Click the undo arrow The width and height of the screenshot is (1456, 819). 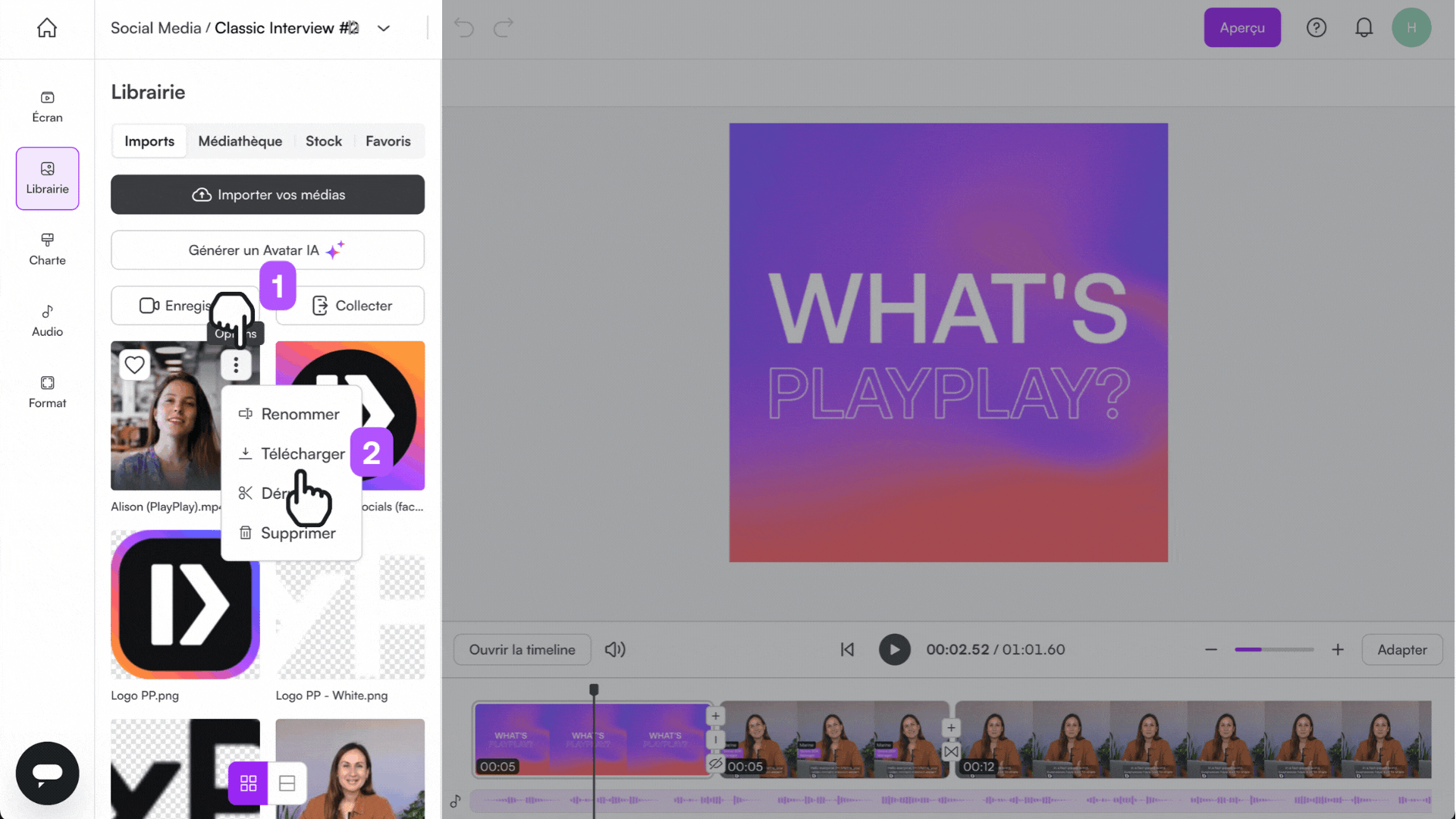point(464,27)
